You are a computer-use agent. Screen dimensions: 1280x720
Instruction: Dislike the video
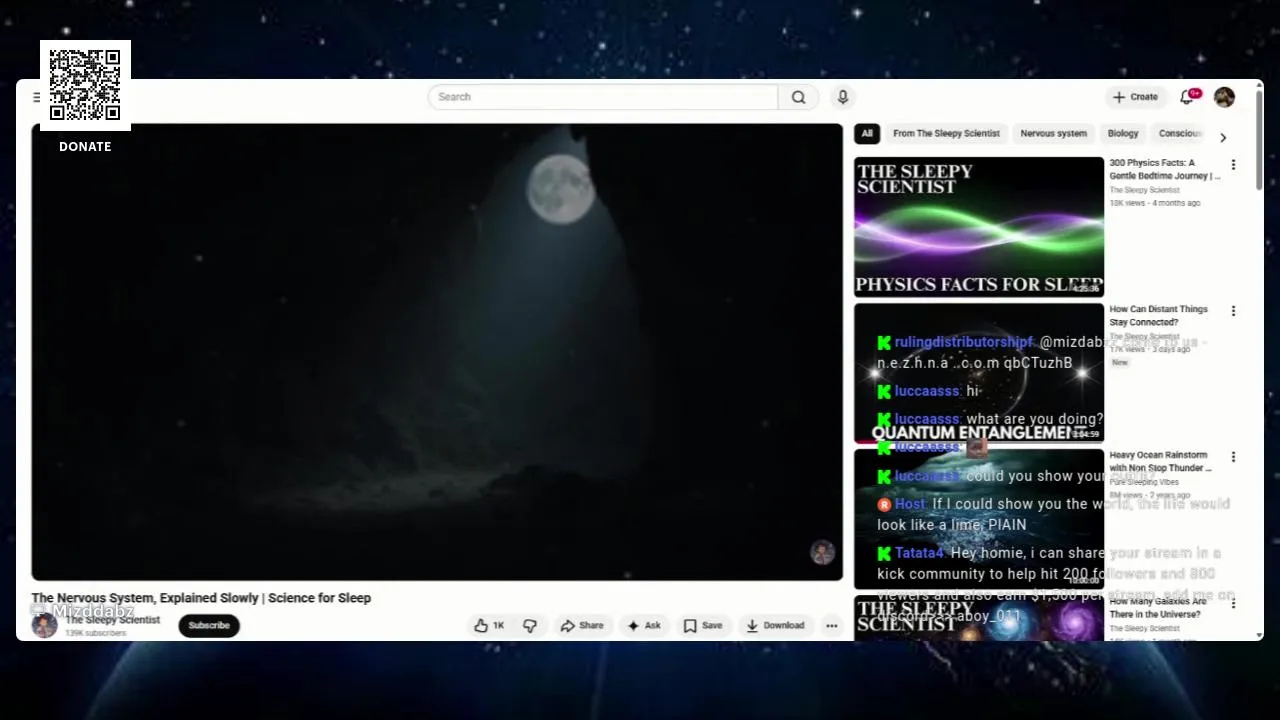[530, 626]
